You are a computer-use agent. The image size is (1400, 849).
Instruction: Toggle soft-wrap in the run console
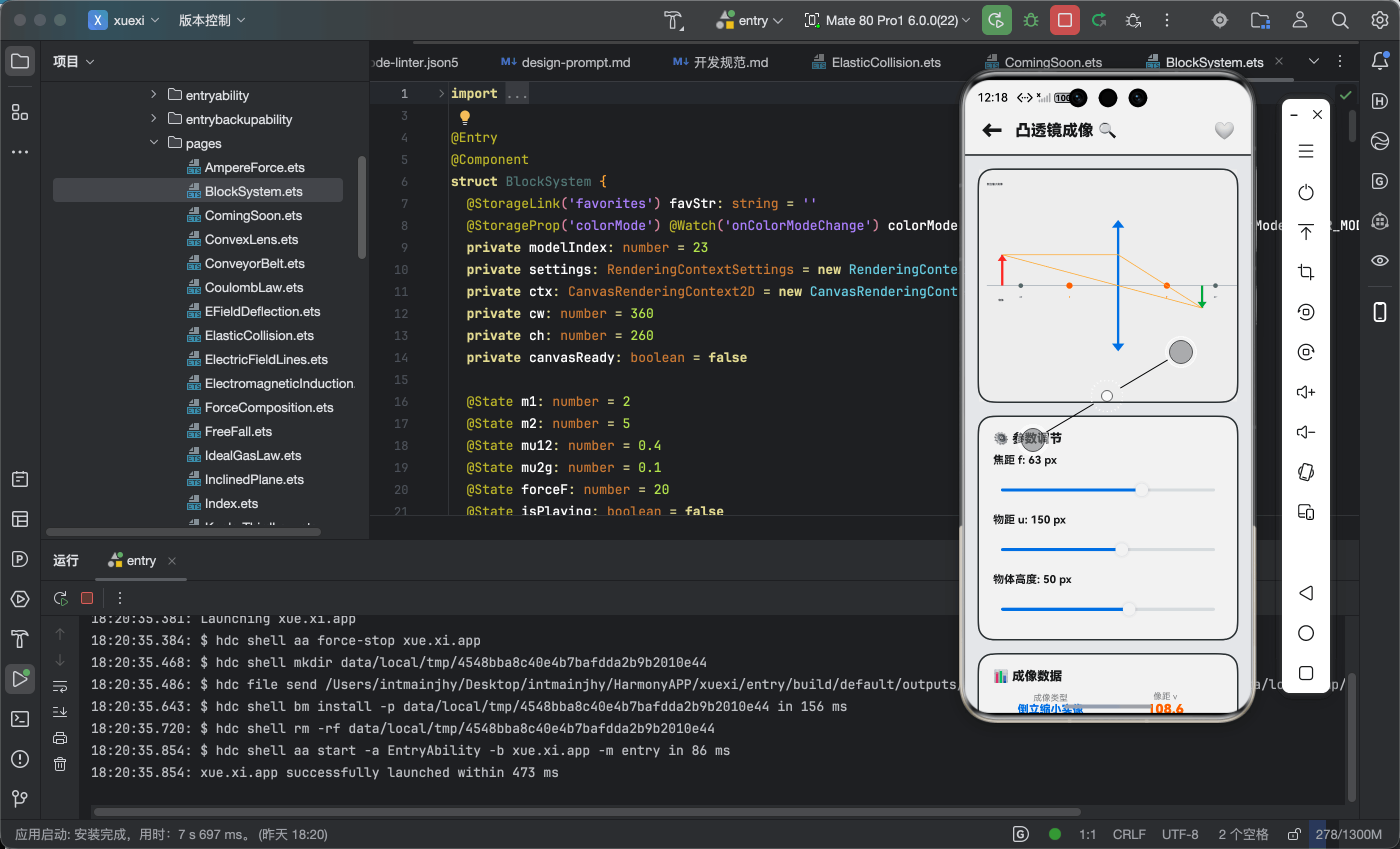coord(59,686)
